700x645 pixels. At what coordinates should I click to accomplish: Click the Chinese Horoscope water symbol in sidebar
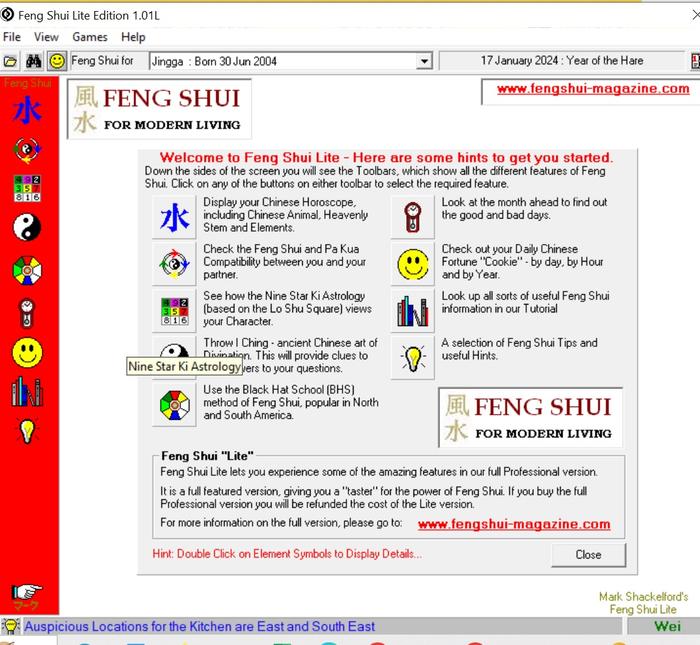tap(27, 110)
